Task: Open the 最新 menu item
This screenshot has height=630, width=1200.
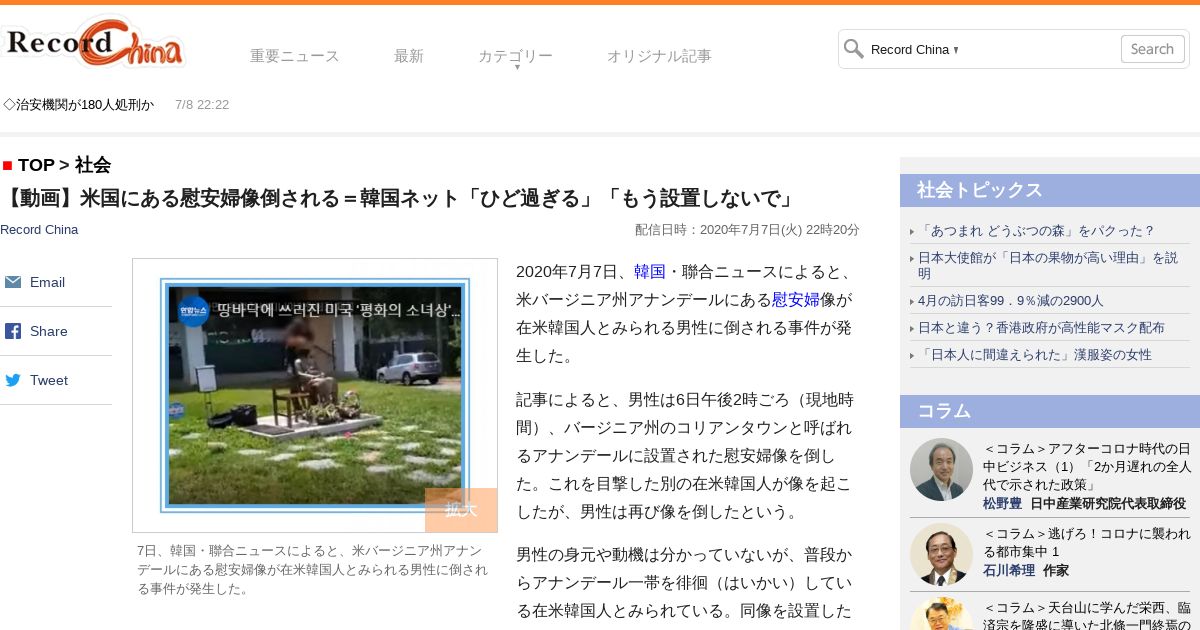Action: [409, 56]
